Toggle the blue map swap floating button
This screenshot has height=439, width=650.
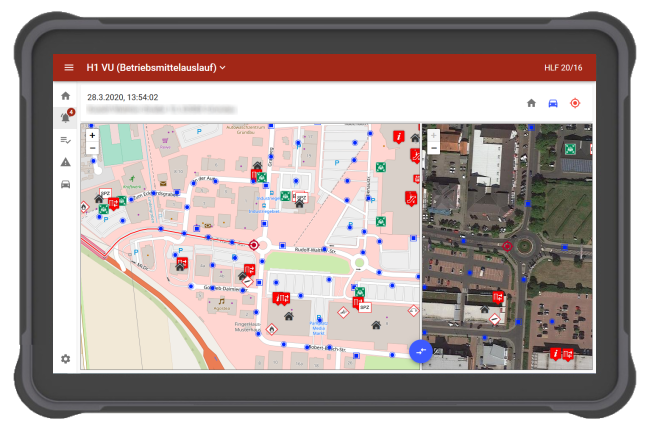click(421, 351)
